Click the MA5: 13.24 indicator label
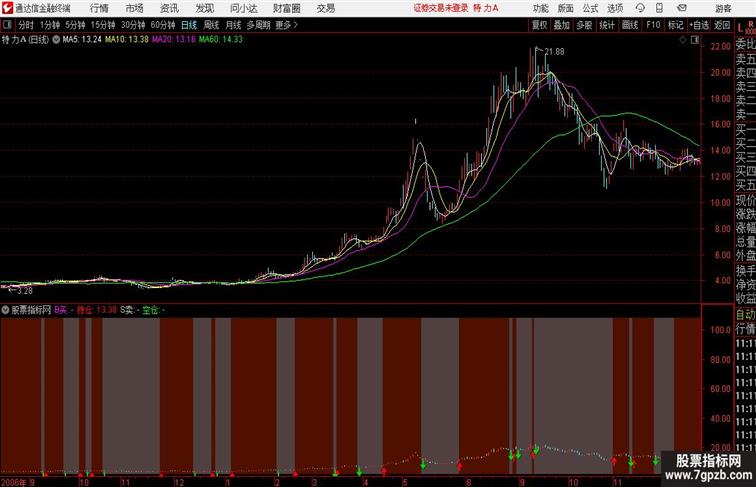The image size is (756, 487). point(82,40)
